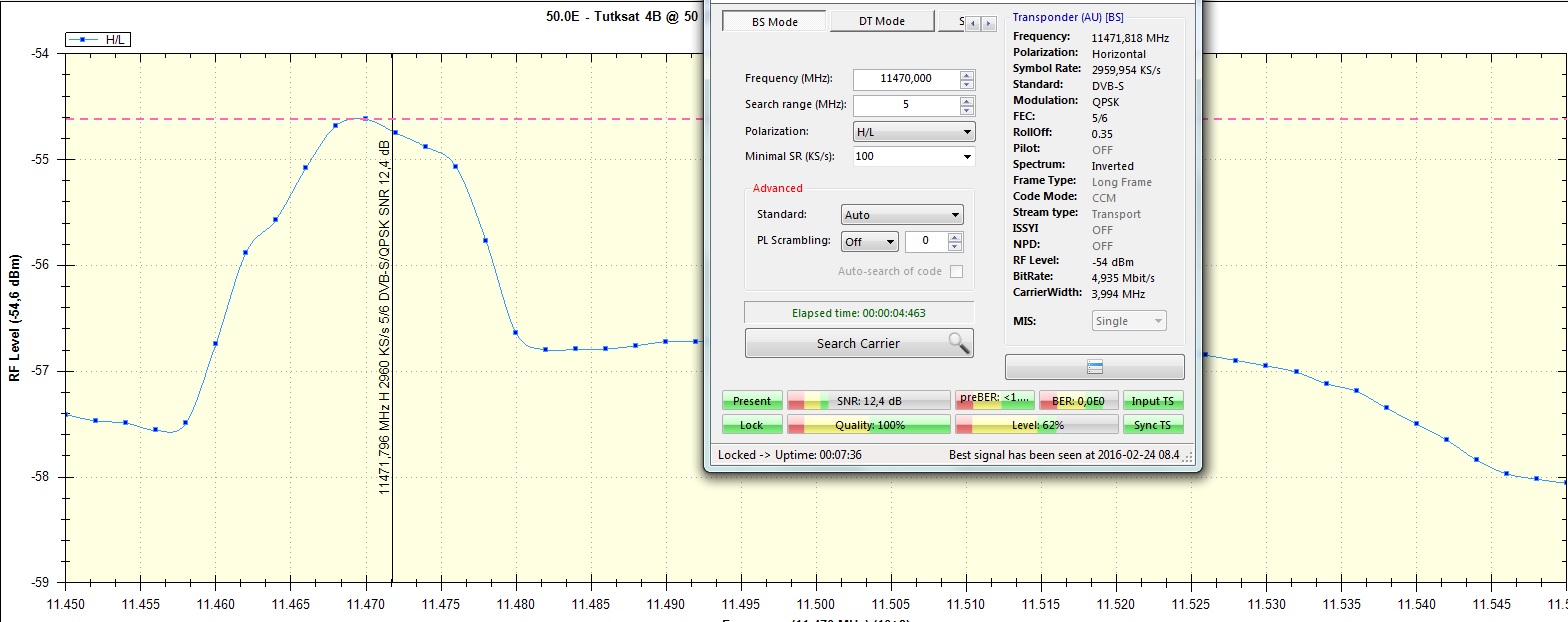Switch to the DT Mode tab

[x=882, y=21]
